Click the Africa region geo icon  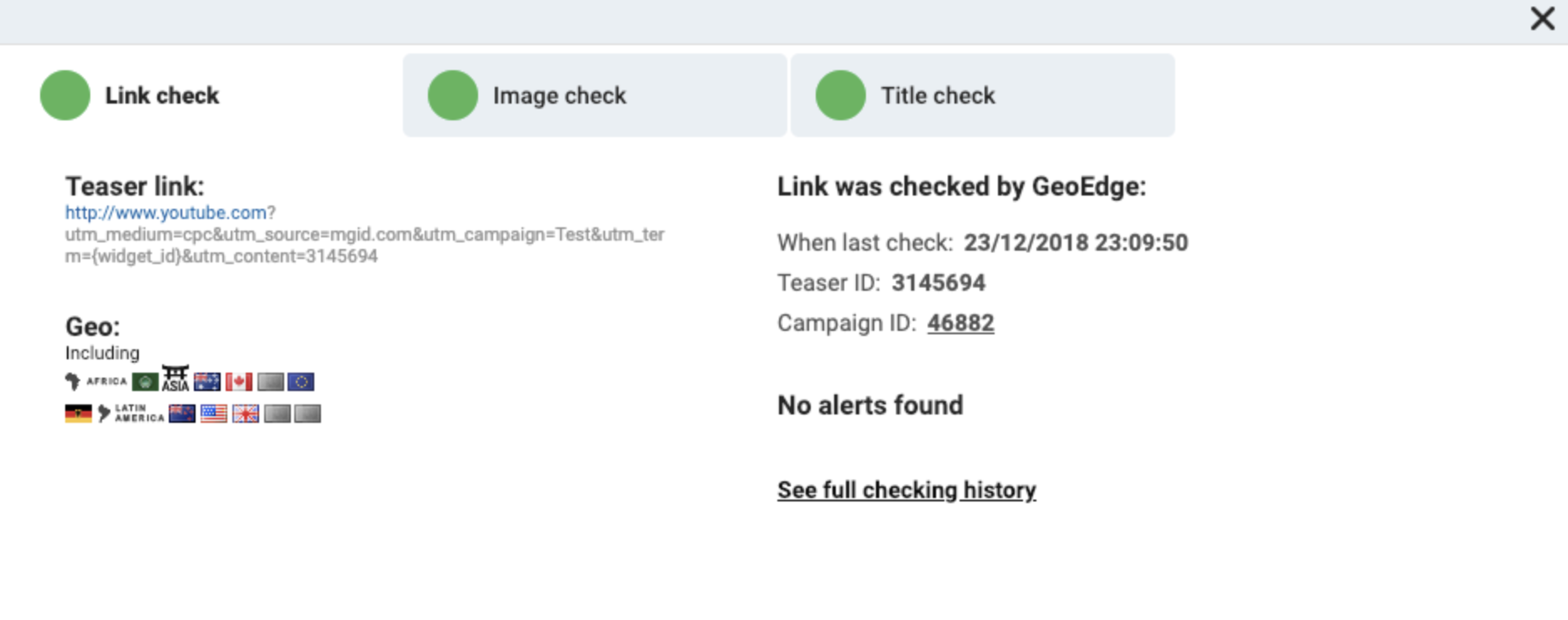pos(96,382)
